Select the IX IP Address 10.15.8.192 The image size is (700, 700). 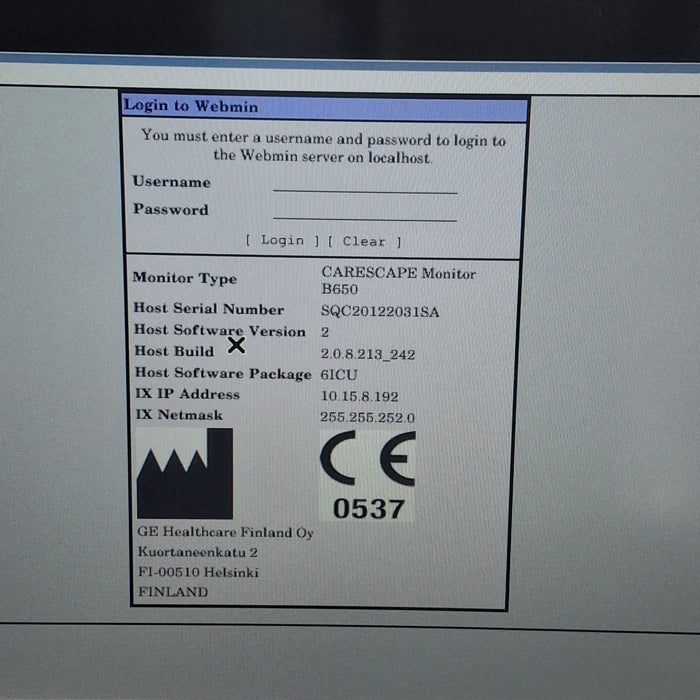click(x=358, y=396)
